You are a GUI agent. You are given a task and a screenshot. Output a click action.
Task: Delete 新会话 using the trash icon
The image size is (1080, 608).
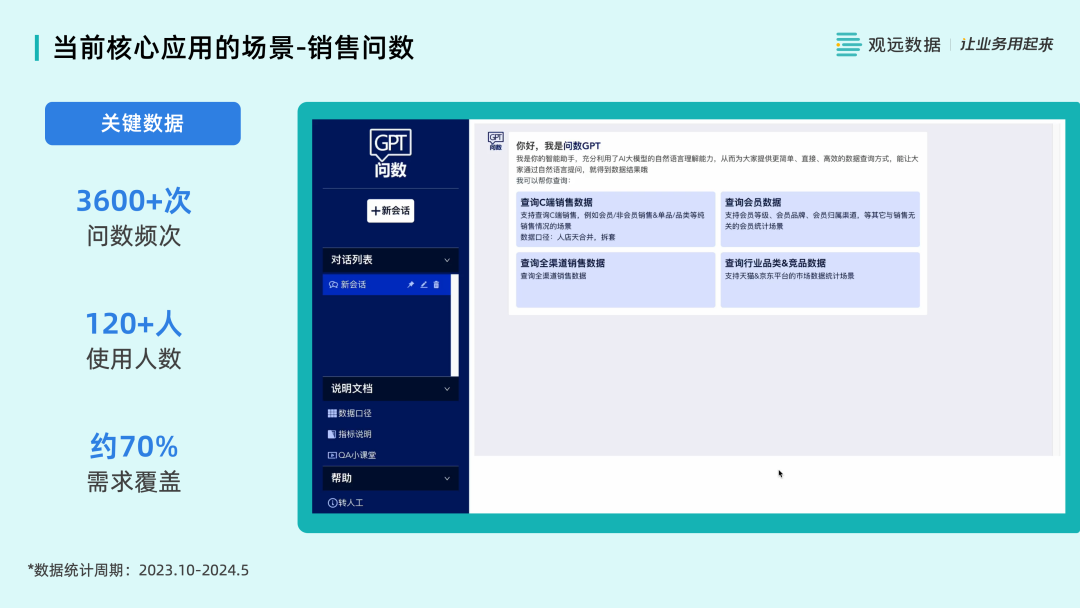tap(436, 285)
